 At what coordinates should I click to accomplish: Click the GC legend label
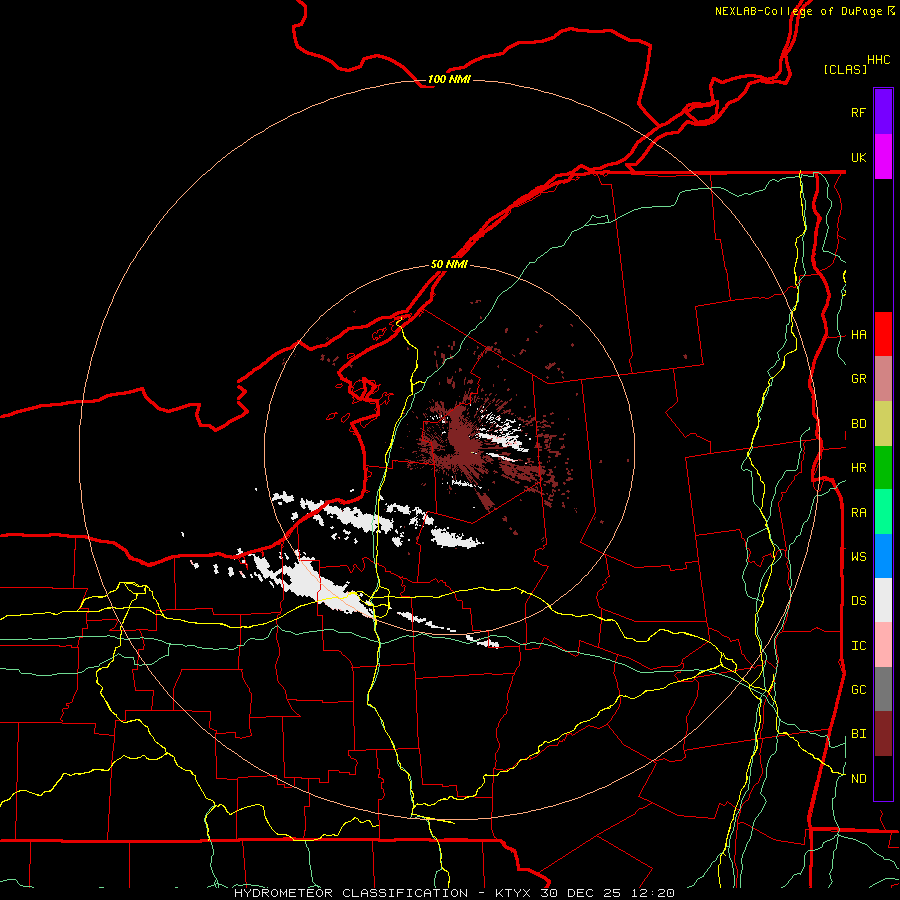858,690
